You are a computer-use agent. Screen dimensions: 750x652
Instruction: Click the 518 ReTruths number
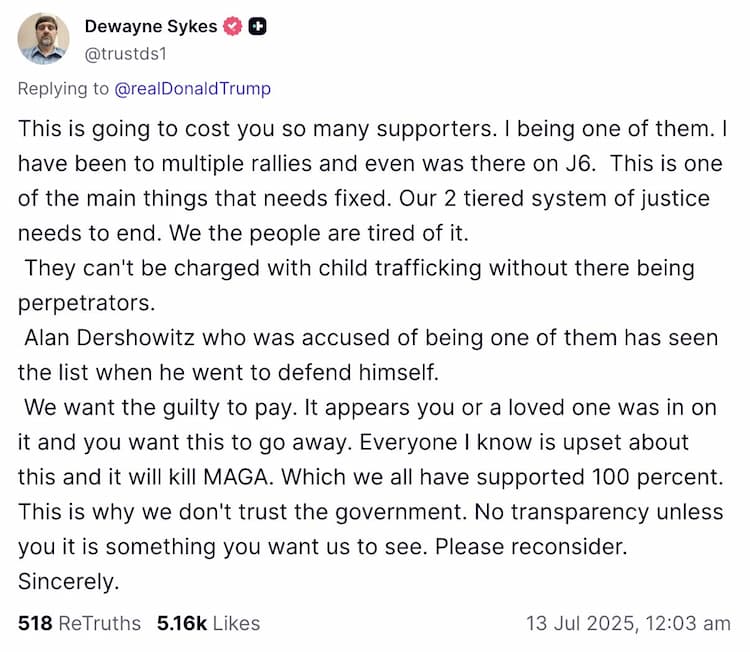[35, 623]
